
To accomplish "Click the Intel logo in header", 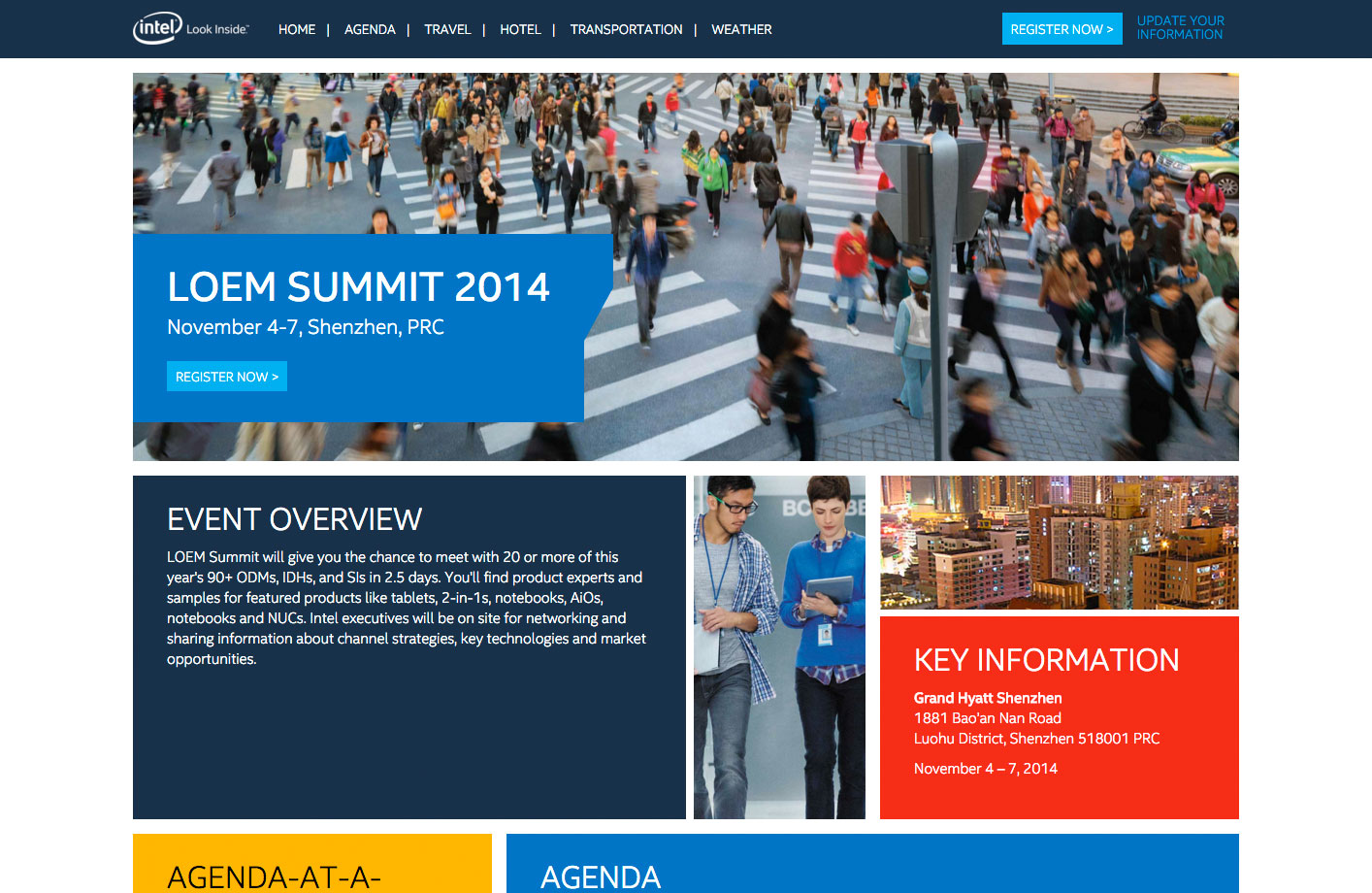I will [157, 28].
